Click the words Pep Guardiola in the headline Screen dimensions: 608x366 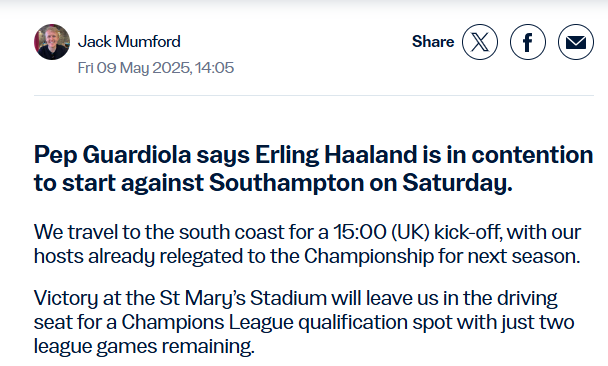(112, 155)
